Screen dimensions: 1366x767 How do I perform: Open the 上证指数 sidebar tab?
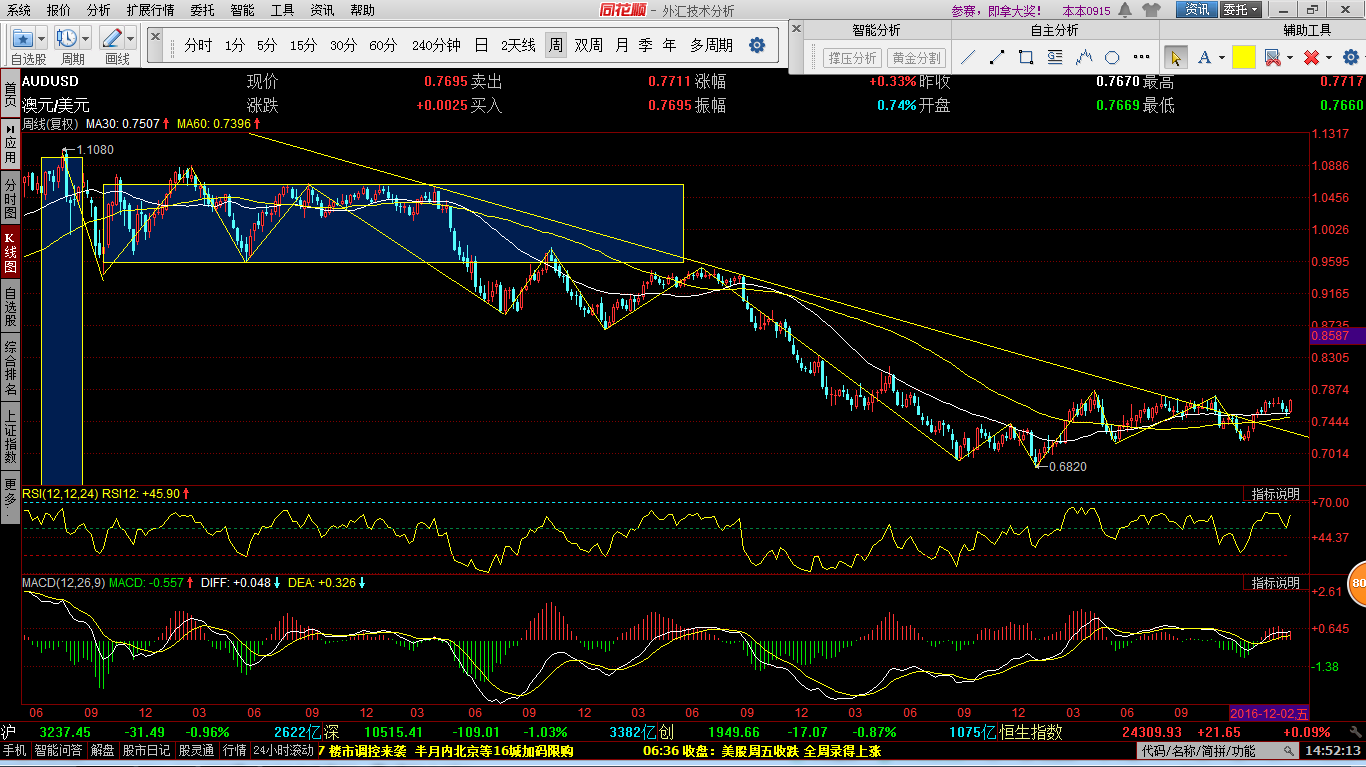click(10, 436)
